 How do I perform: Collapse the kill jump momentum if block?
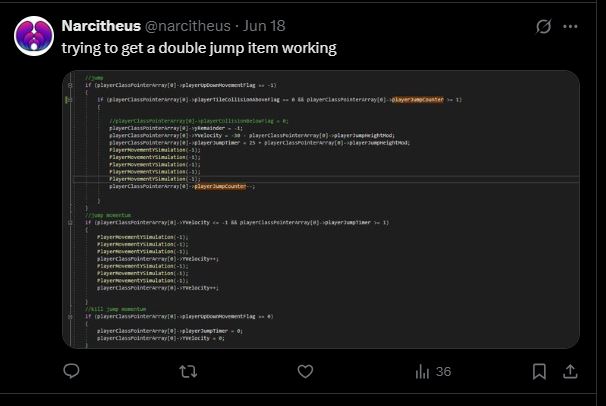pyautogui.click(x=70, y=316)
